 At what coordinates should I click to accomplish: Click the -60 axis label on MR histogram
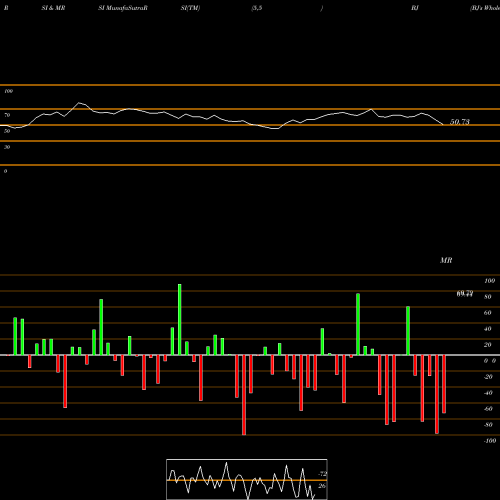[x=488, y=409]
